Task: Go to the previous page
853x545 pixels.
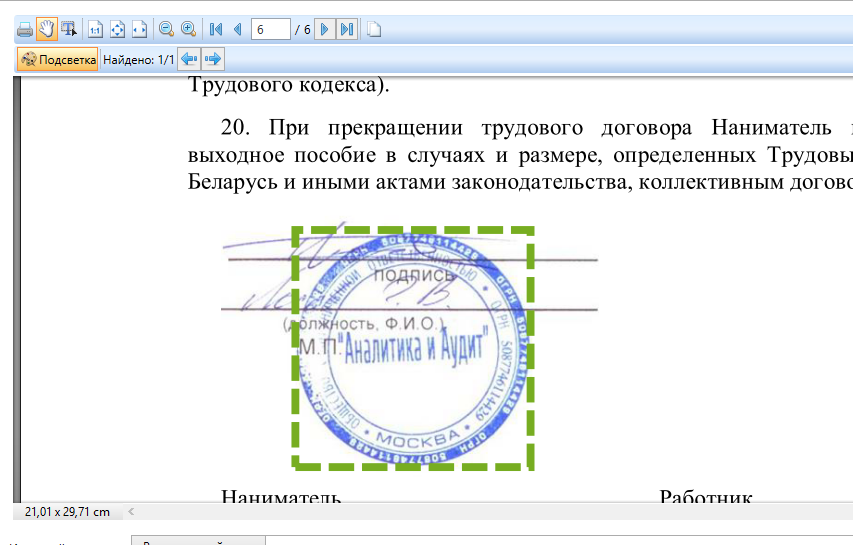Action: coord(237,29)
